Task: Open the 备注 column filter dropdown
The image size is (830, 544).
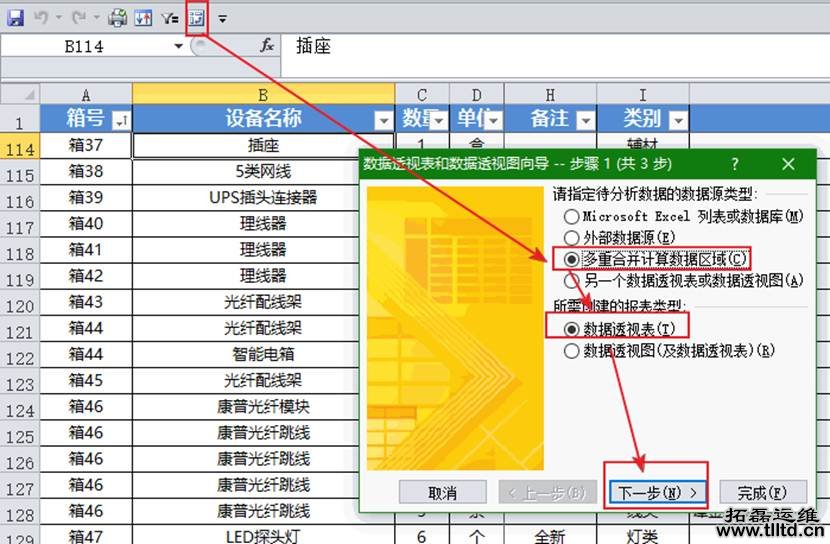Action: pos(585,121)
